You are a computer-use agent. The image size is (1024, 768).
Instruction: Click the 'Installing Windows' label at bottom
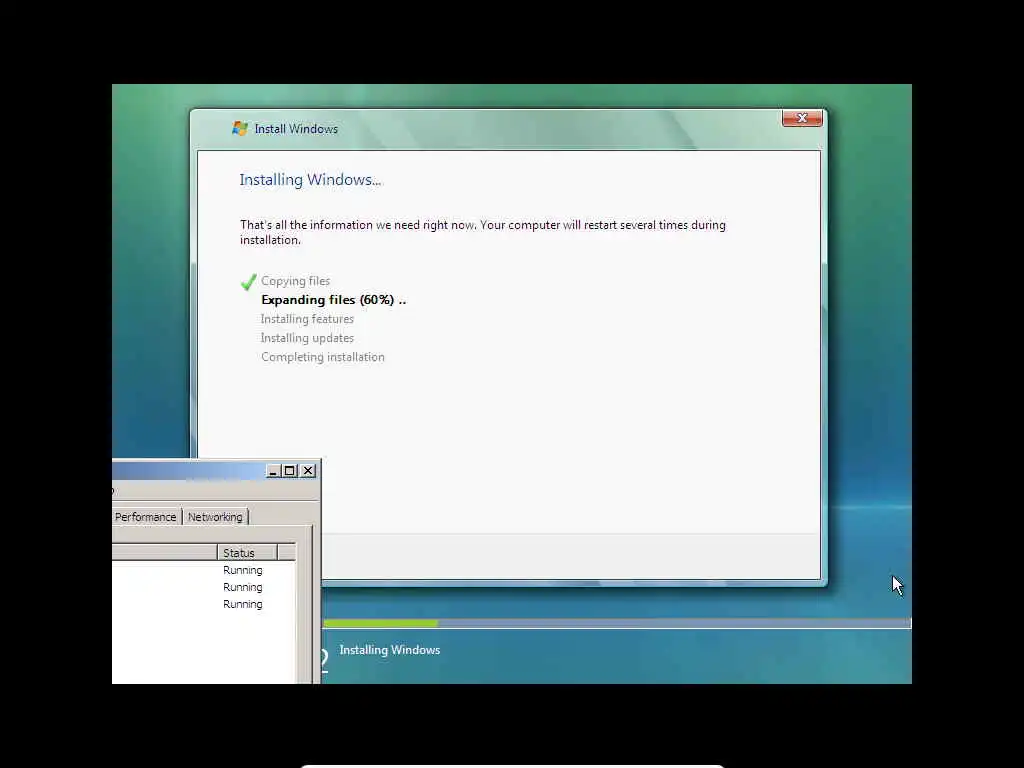click(390, 650)
